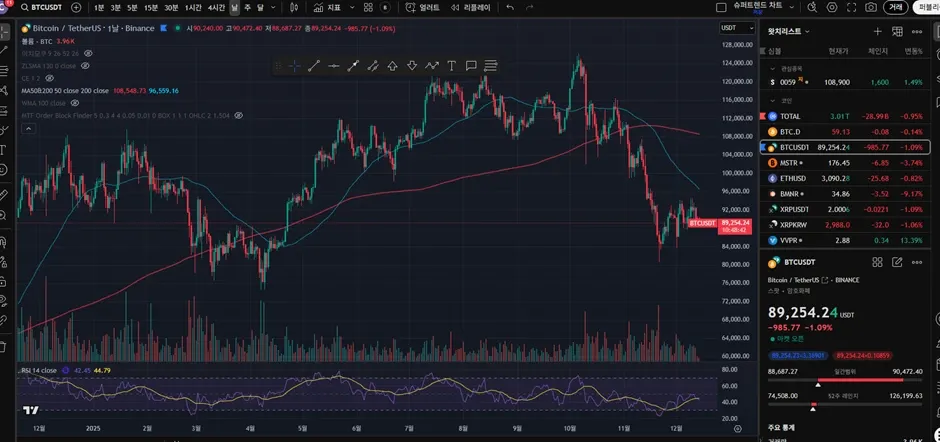Select the parallel channel tool in floating toolbar

coord(373,66)
